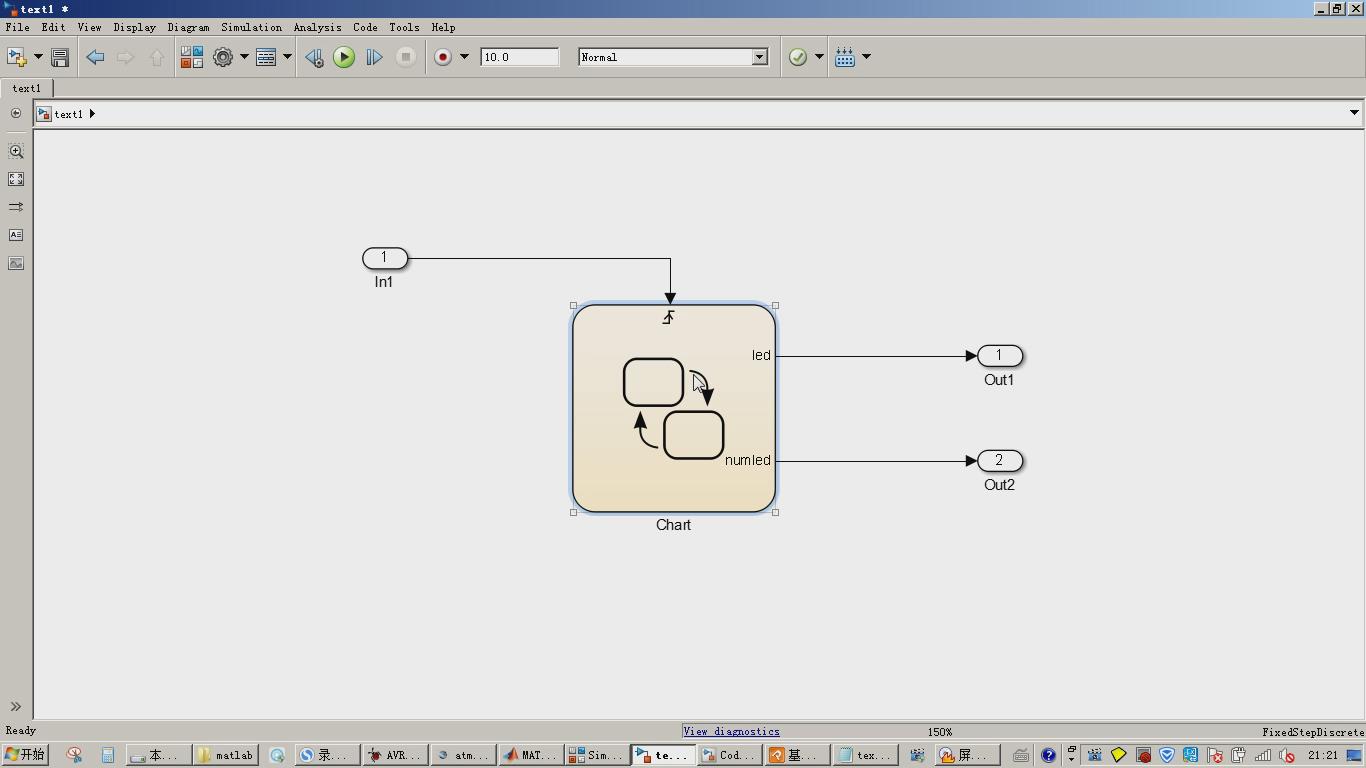Click the simulation stop time field

tap(519, 57)
